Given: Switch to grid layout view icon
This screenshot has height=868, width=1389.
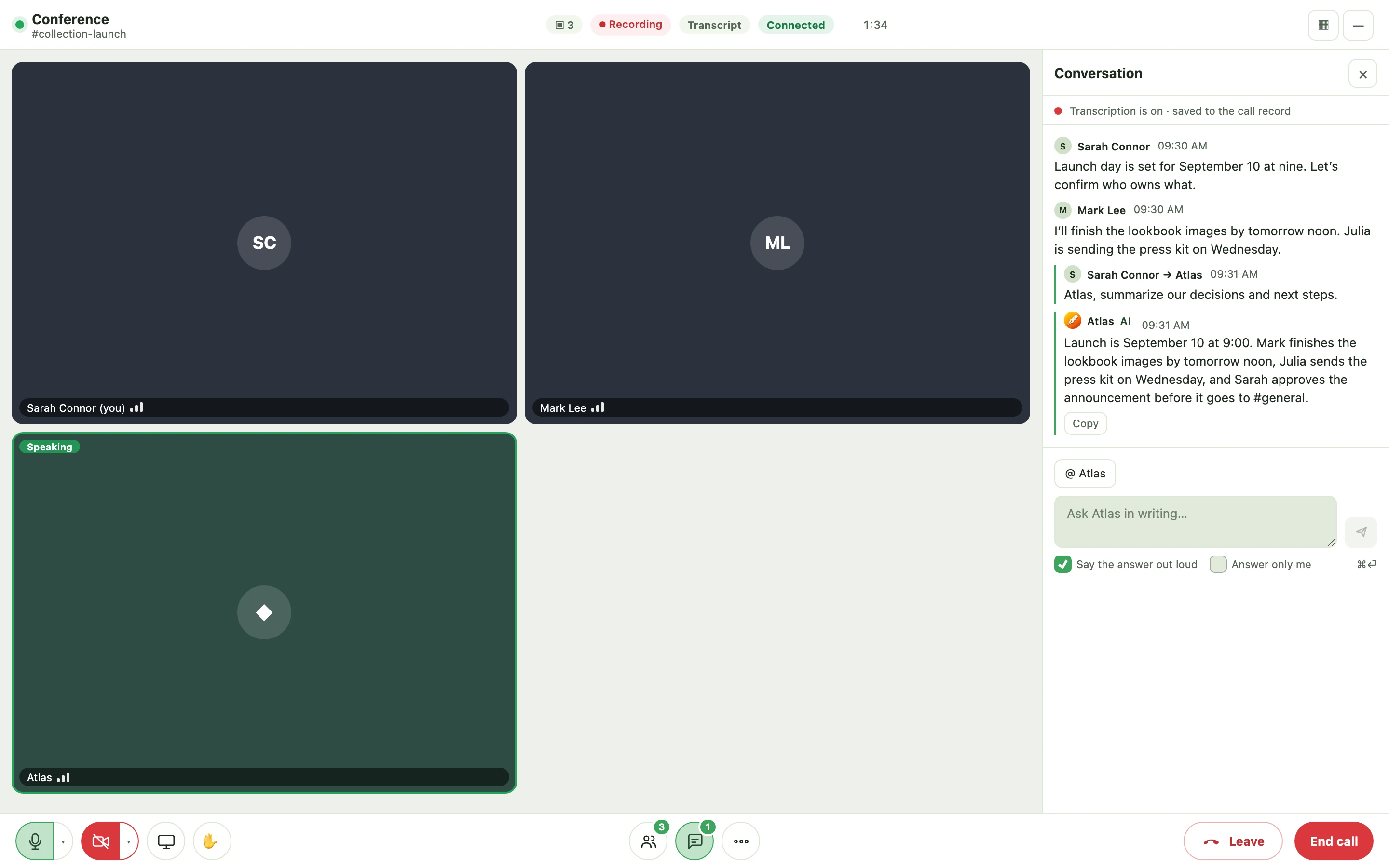Looking at the screenshot, I should coord(1323,25).
